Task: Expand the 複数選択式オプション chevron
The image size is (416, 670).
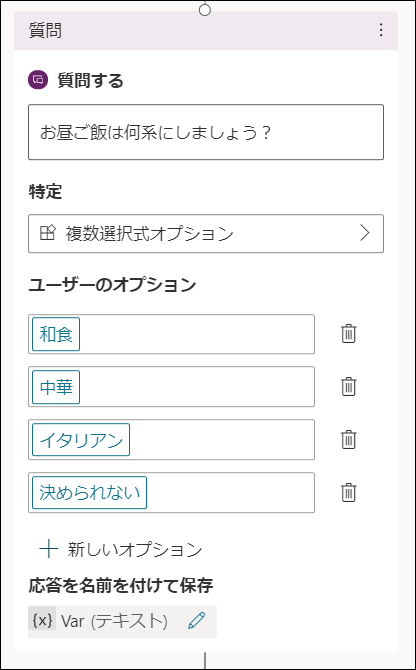Action: [x=364, y=233]
